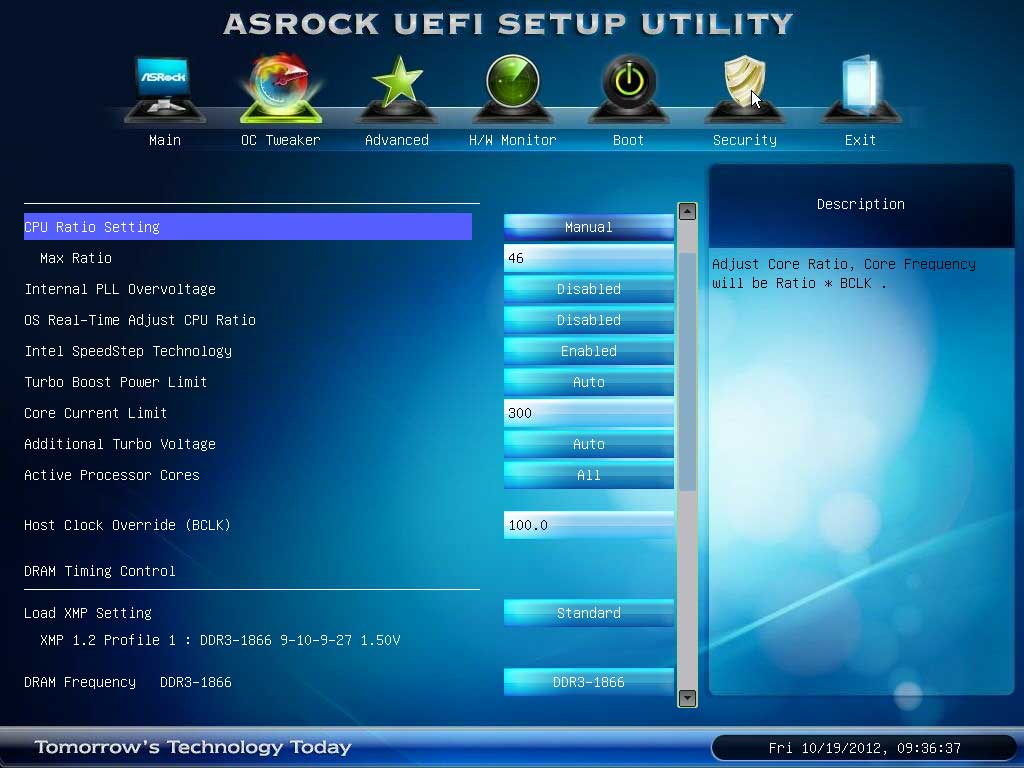Toggle Intel SpeedStep Technology Enabled option
1024x768 pixels.
pos(588,351)
